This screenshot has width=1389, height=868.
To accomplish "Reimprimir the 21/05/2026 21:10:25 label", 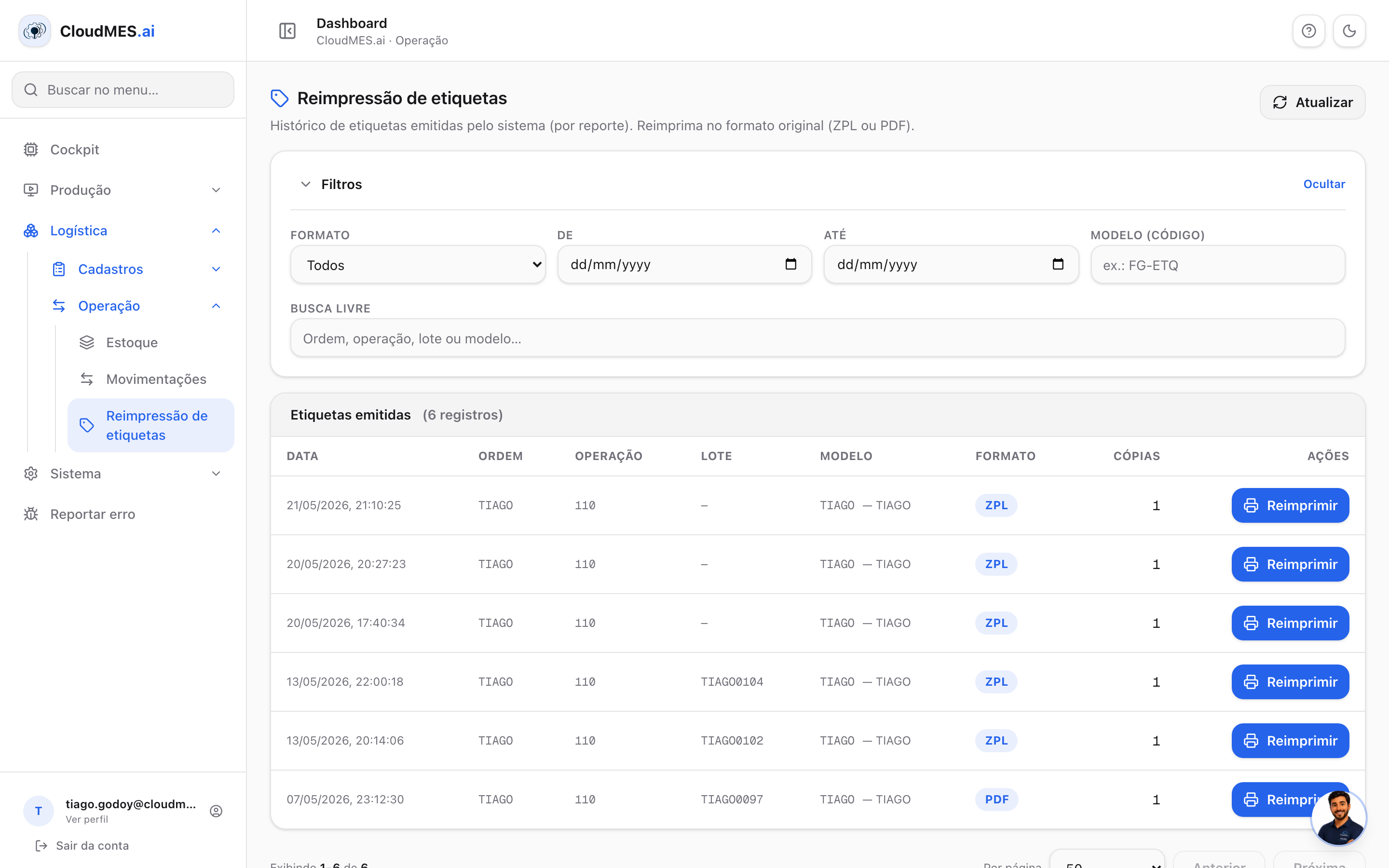I will (1290, 505).
